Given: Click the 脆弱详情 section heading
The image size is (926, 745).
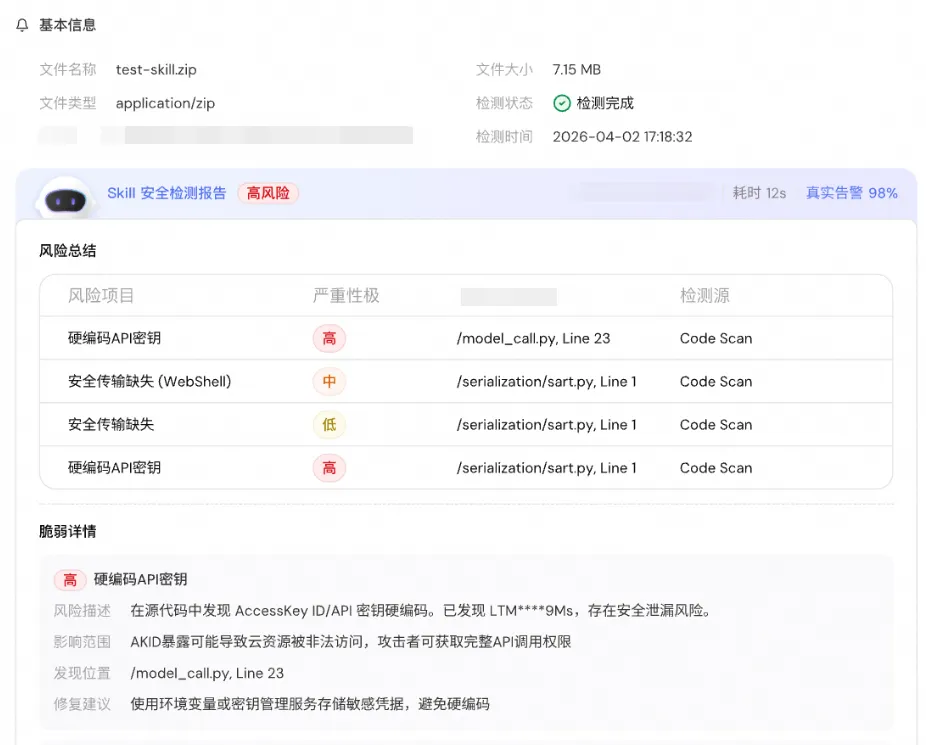Looking at the screenshot, I should point(67,531).
